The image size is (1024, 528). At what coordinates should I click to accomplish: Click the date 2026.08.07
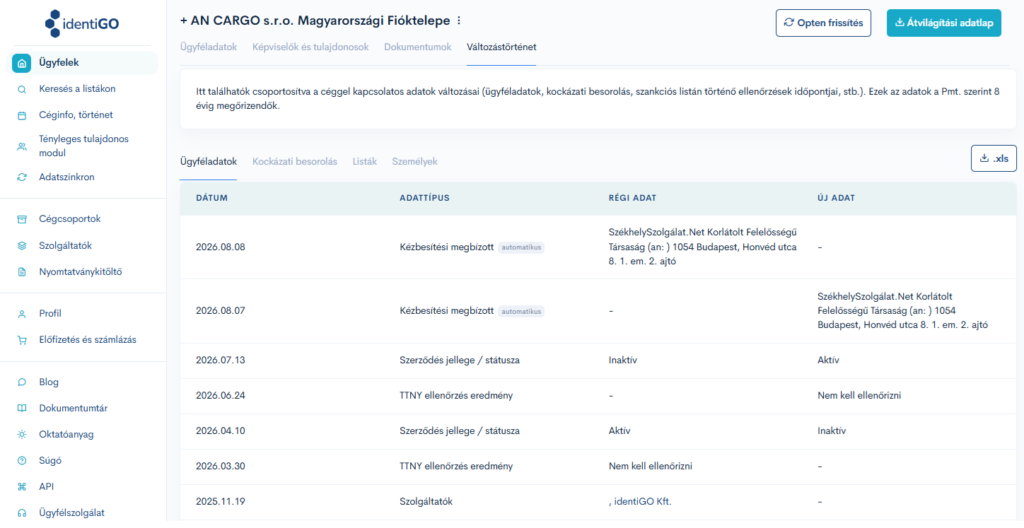click(221, 311)
